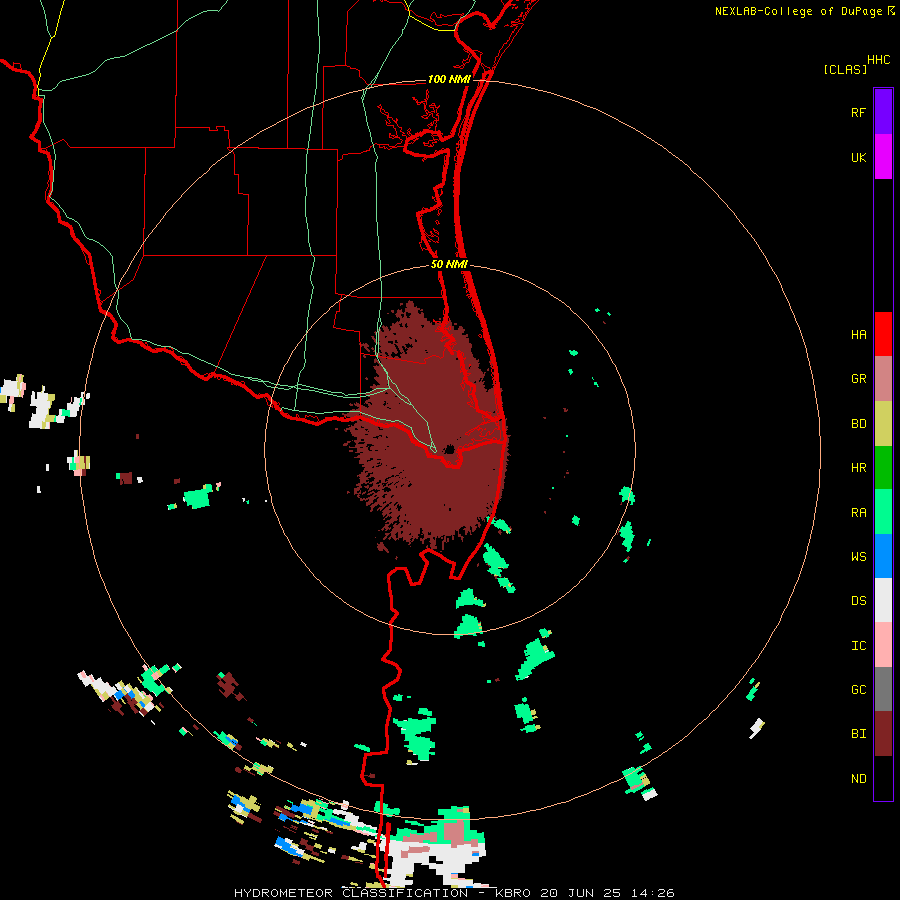Click the '100 NMI' range ring label
Screen dimensions: 900x900
click(449, 79)
